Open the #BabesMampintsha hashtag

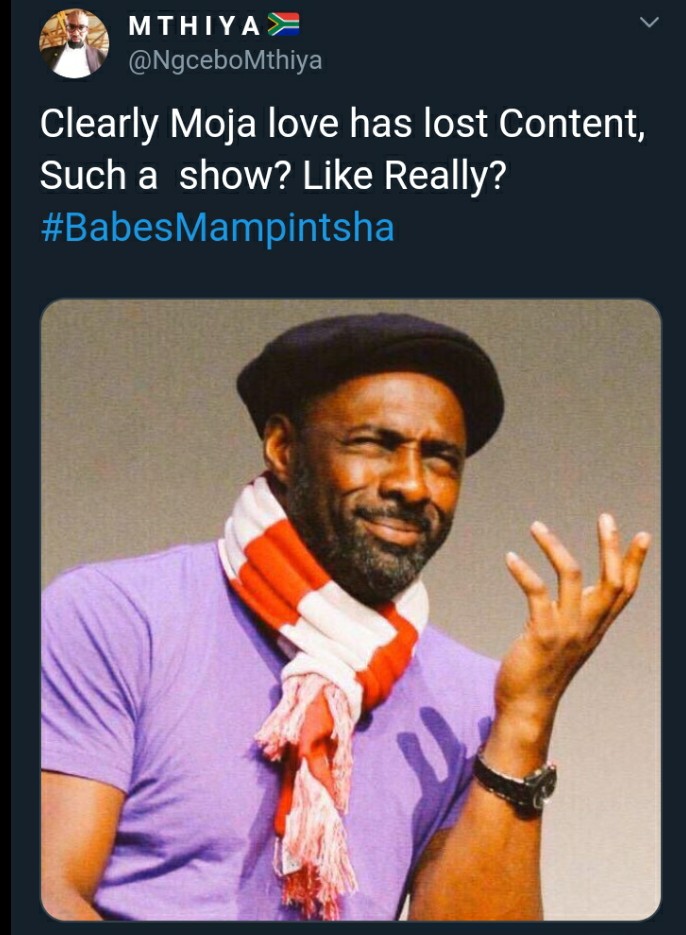218,228
